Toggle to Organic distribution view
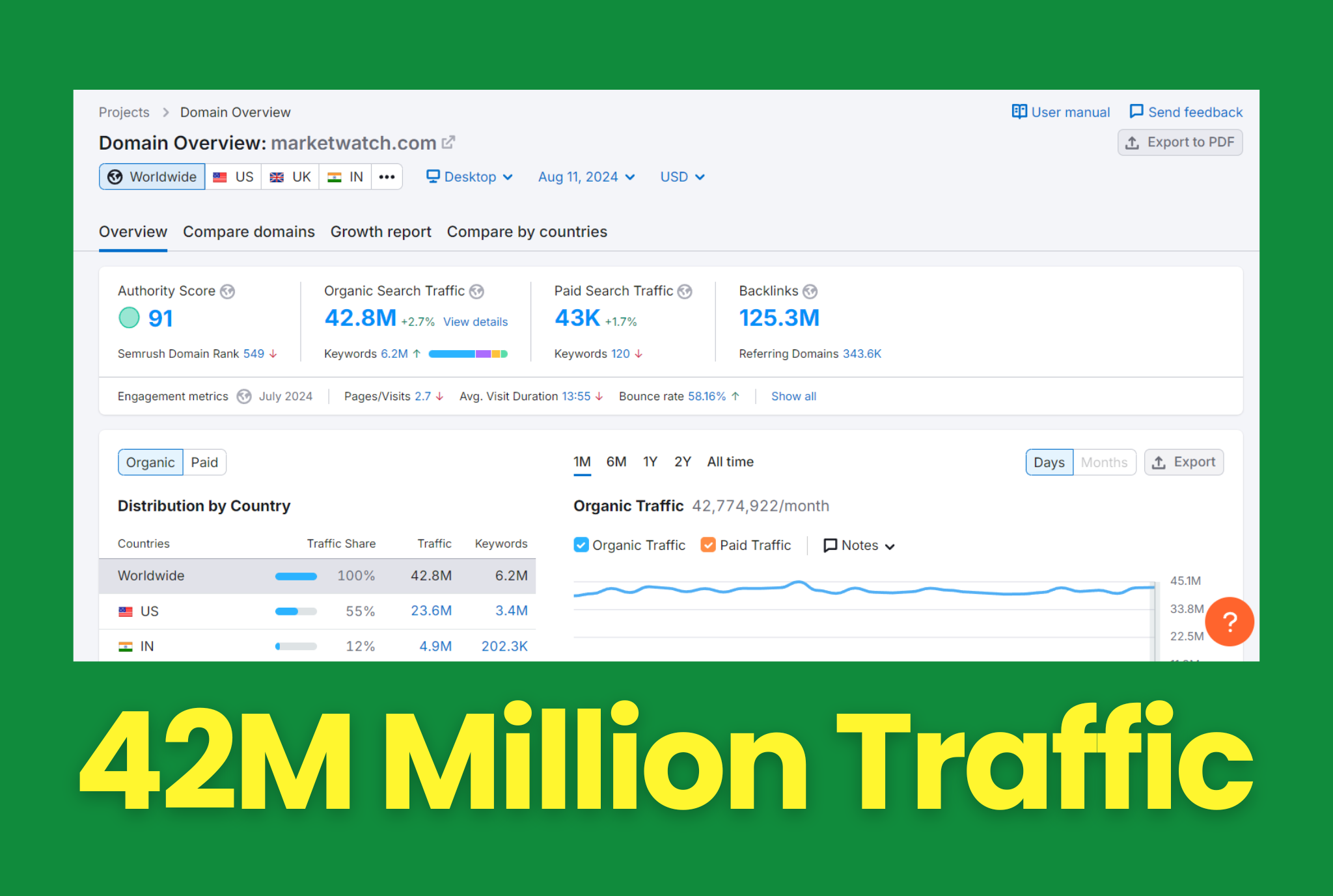 (150, 463)
